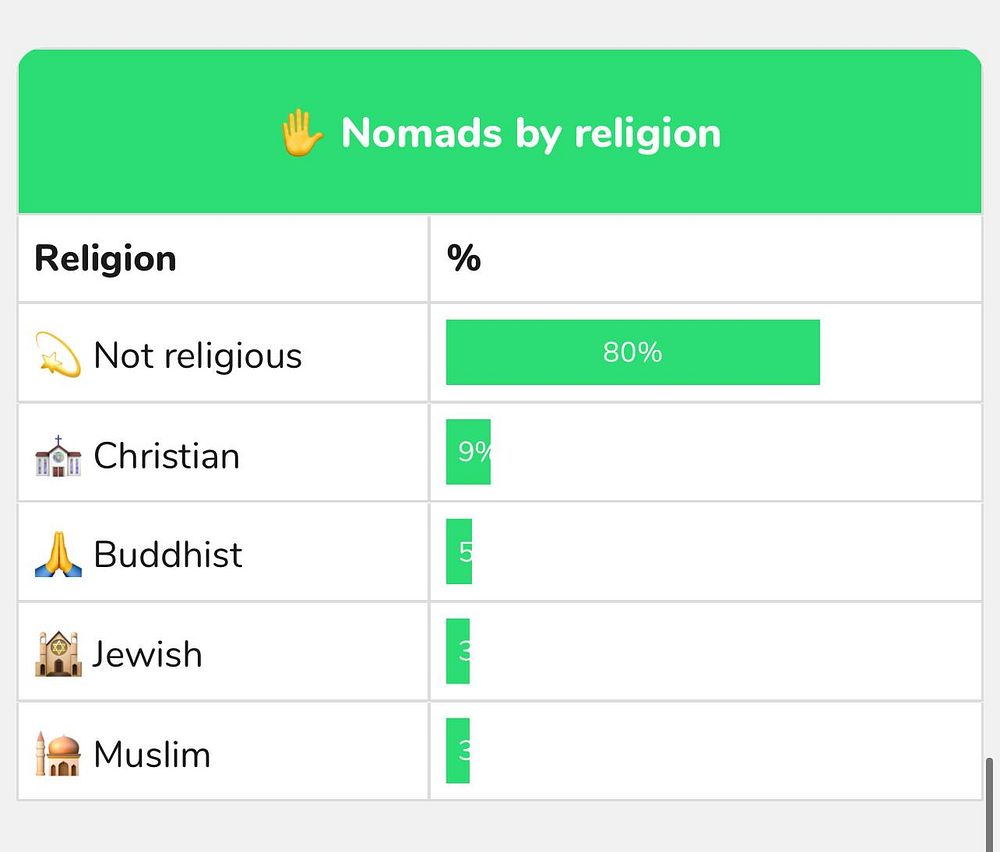The height and width of the screenshot is (852, 1000).
Task: Select the Buddhist row label
Action: (168, 554)
